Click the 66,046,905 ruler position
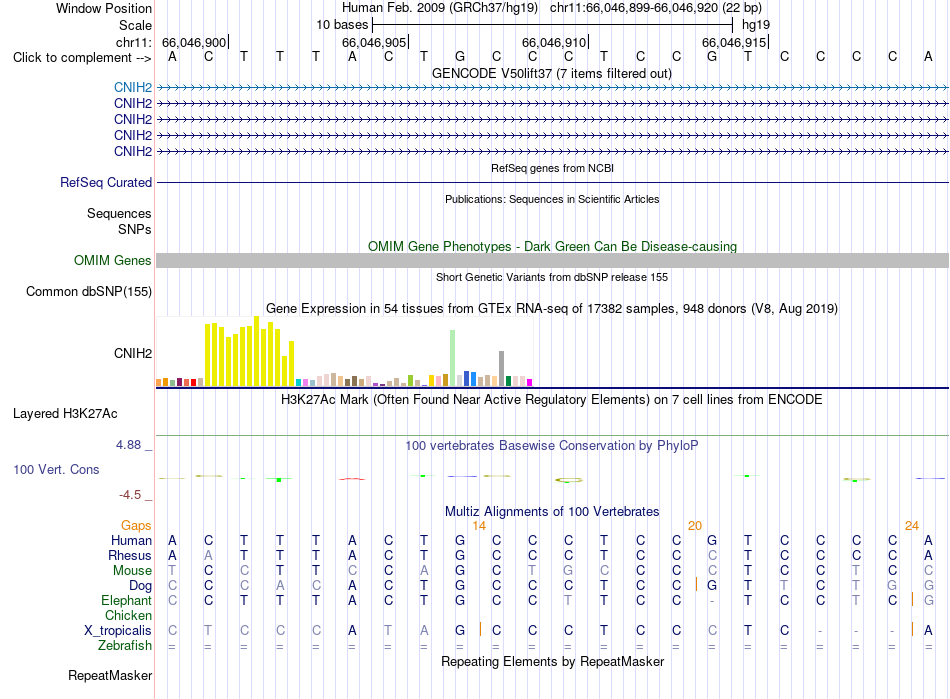 [x=374, y=42]
